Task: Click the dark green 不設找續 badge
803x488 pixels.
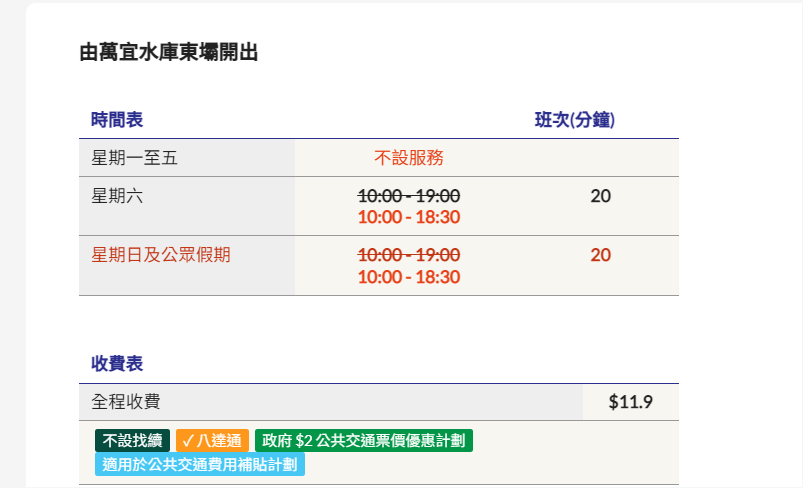Action: tap(133, 441)
